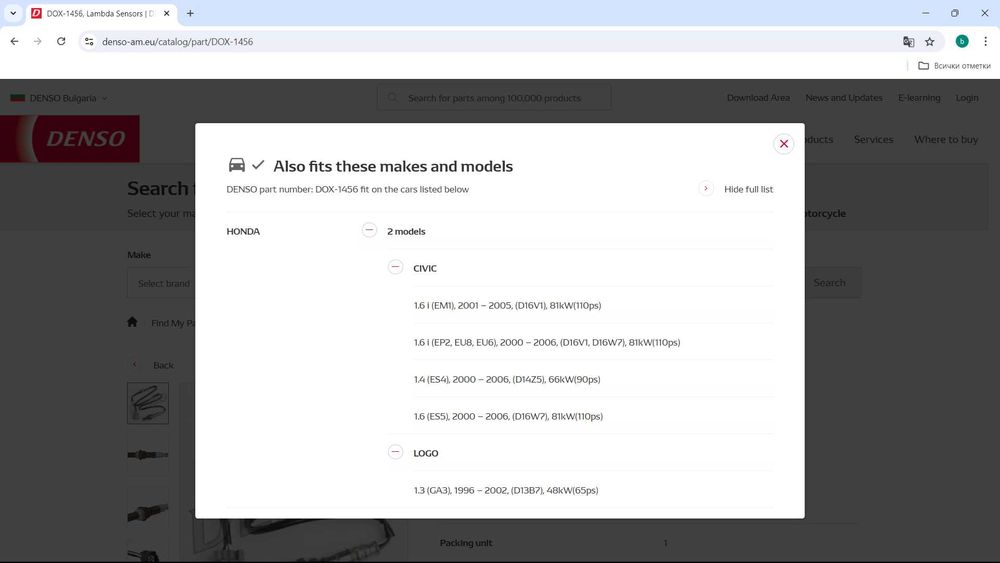Open the Chrome profile avatar
This screenshot has height=563, width=1000.
coord(962,41)
